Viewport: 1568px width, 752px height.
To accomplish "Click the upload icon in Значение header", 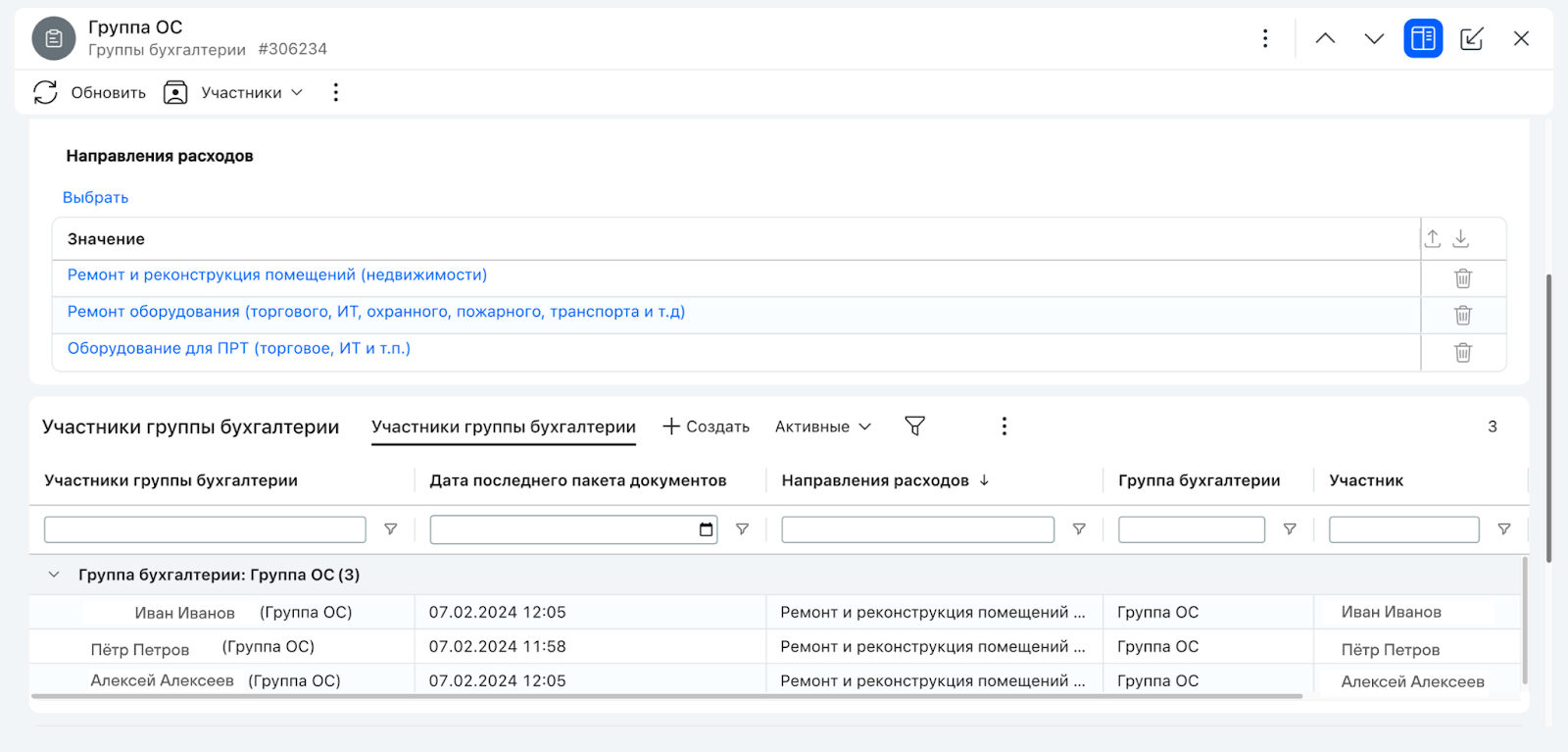I will [x=1433, y=238].
